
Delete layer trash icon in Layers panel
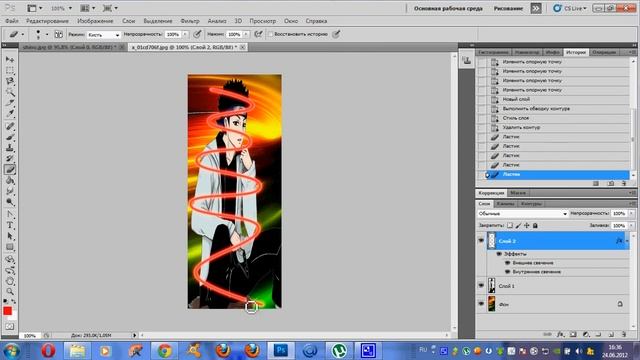(x=624, y=334)
